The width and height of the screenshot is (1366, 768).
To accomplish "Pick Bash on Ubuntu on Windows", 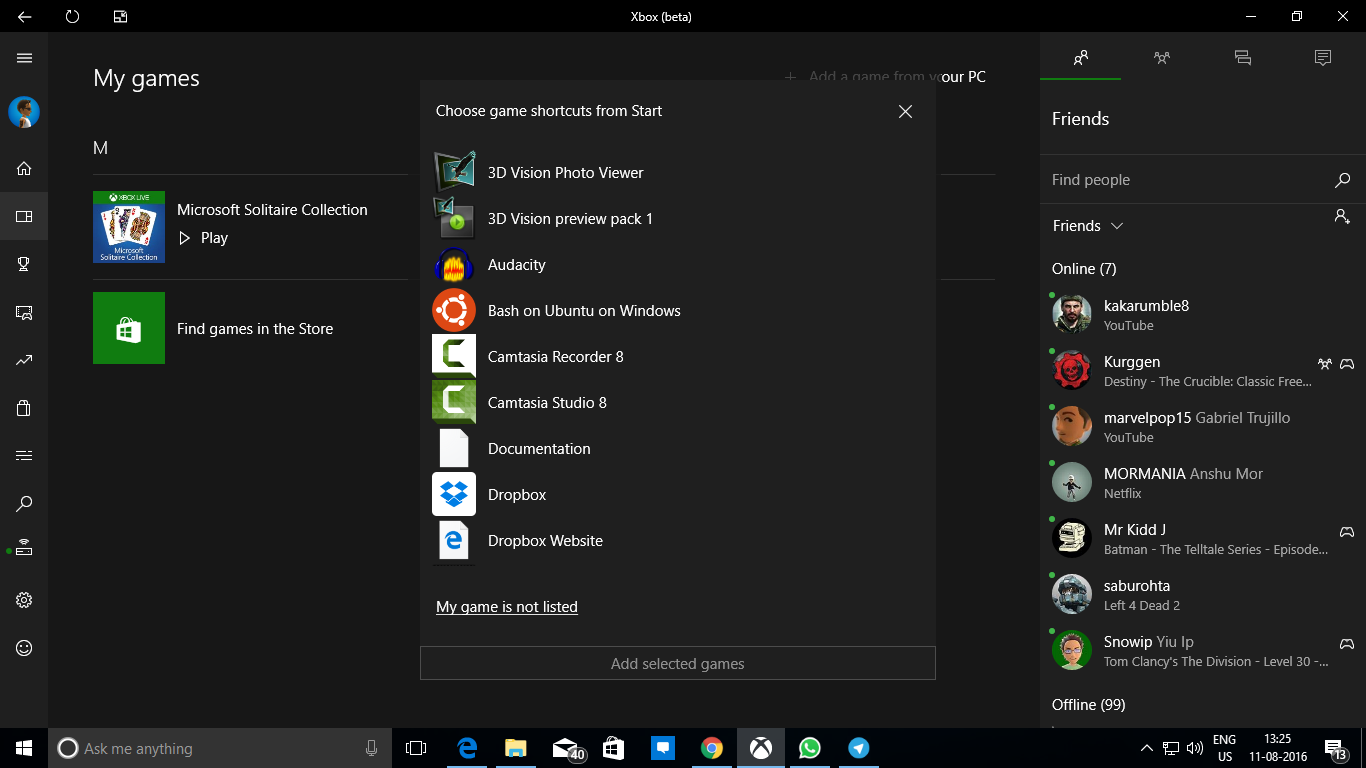I will pyautogui.click(x=678, y=310).
